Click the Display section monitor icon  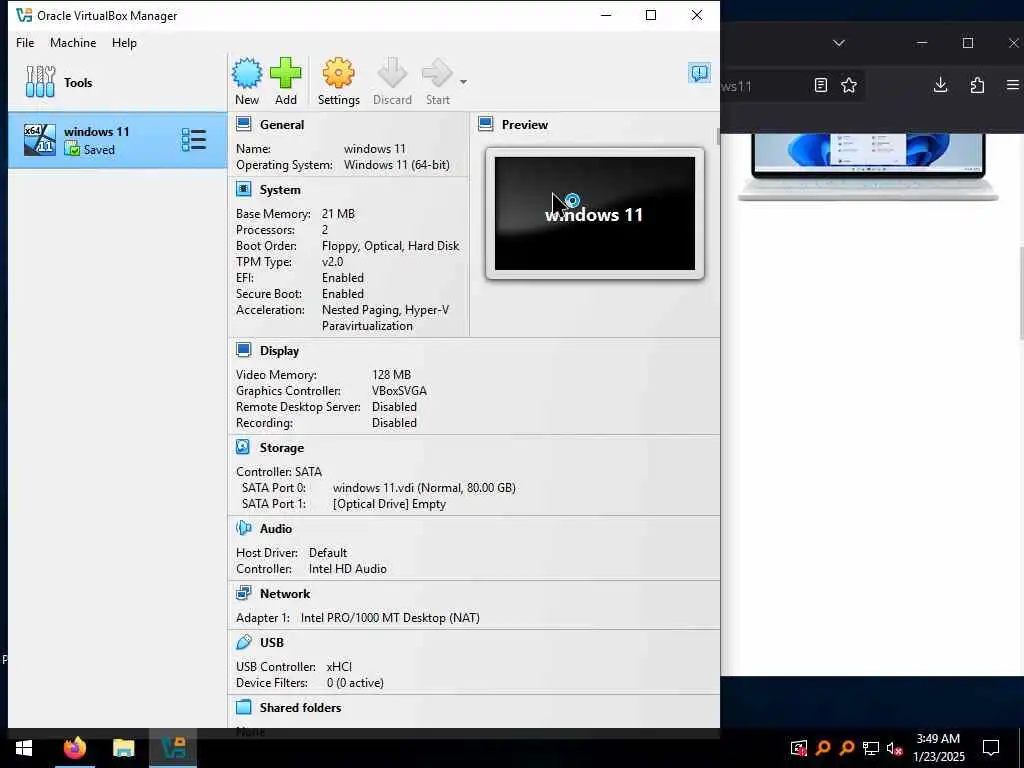(244, 350)
